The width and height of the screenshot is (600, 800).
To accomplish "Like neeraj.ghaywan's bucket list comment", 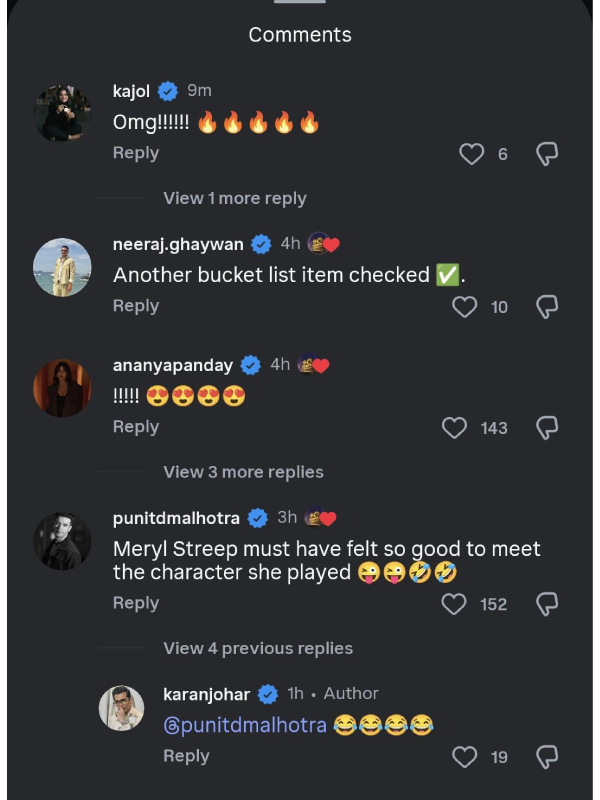I will tap(465, 307).
